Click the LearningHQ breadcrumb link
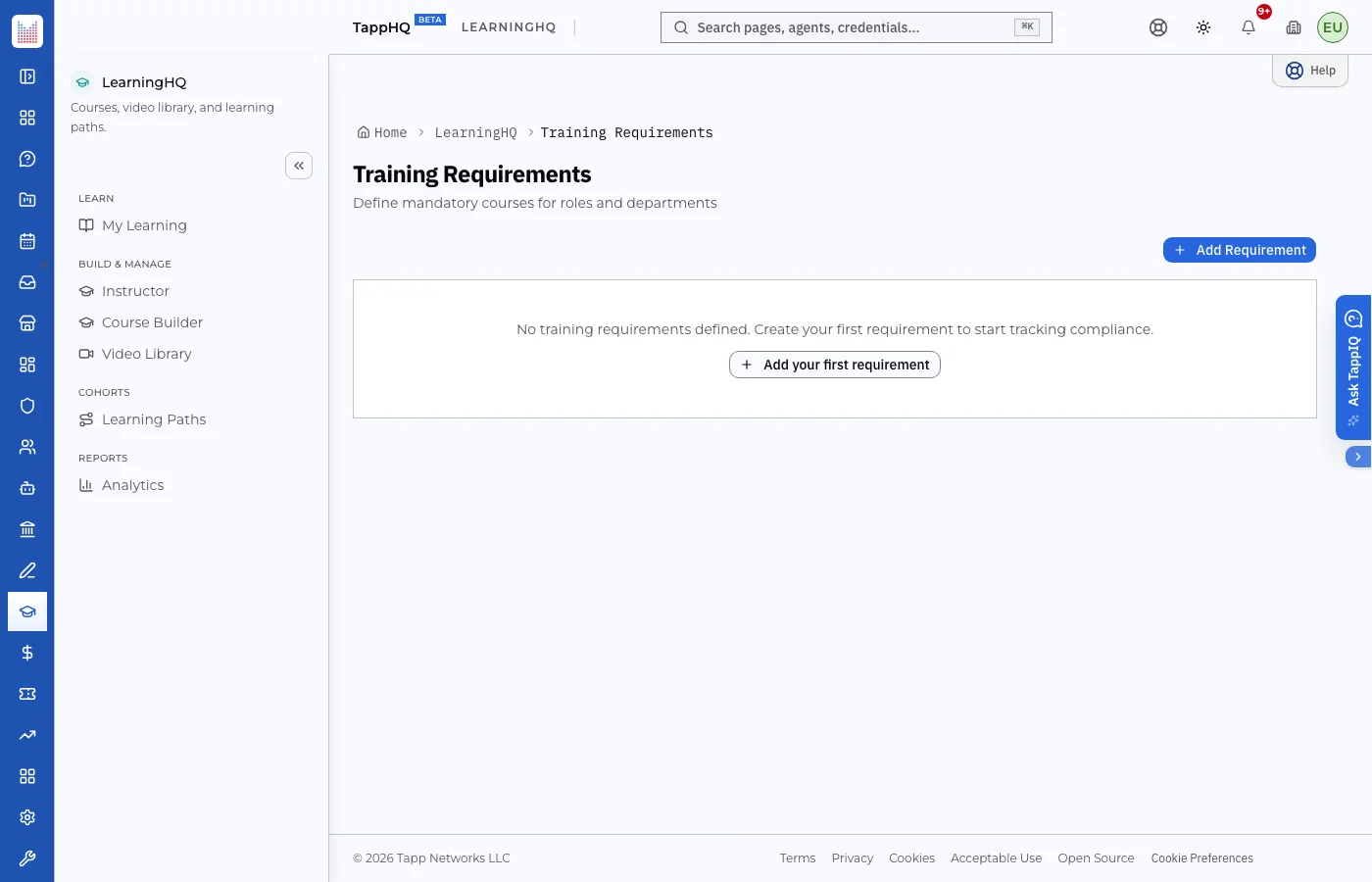Screen dimensions: 1372x882 [475, 132]
